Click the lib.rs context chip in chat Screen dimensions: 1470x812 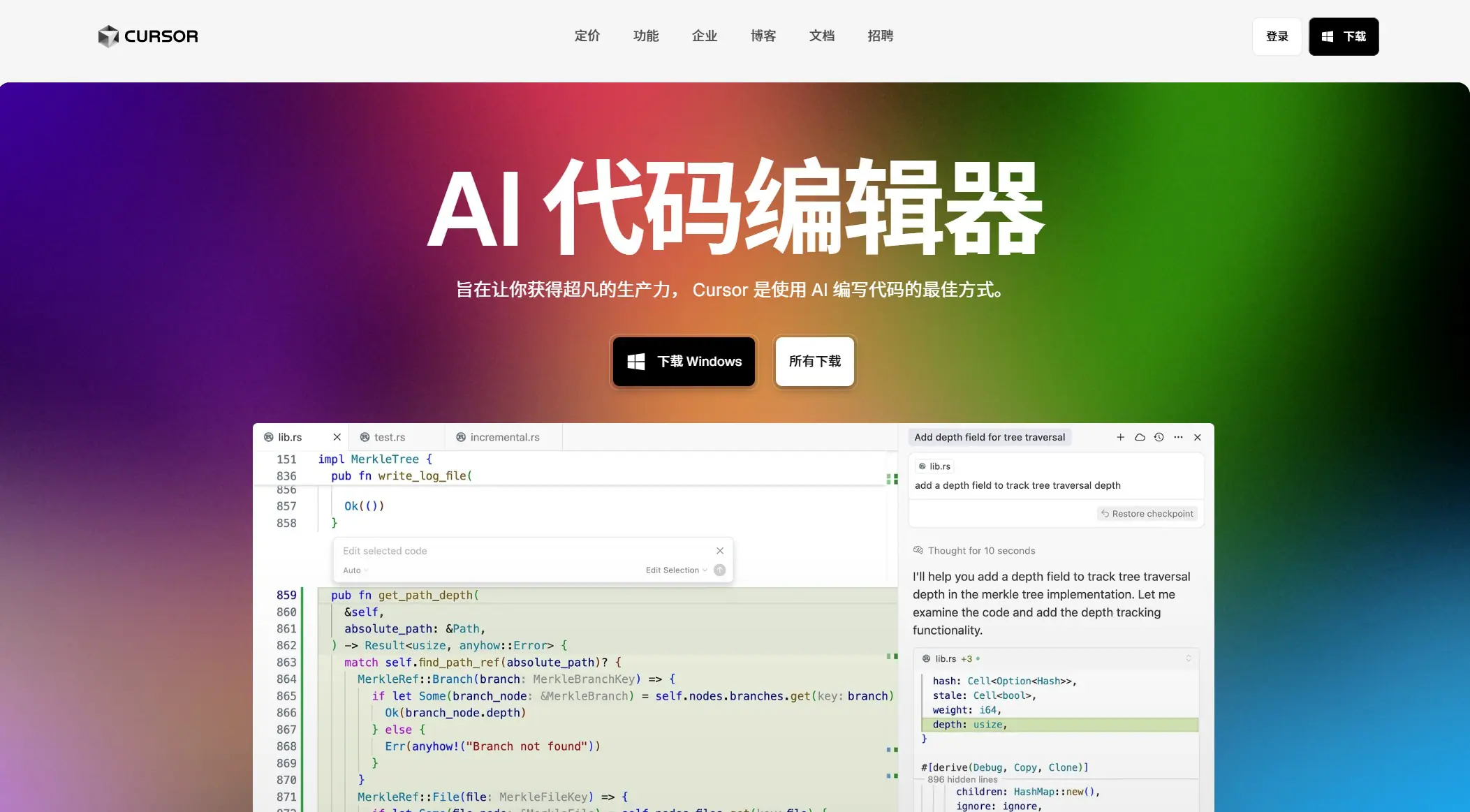point(934,466)
